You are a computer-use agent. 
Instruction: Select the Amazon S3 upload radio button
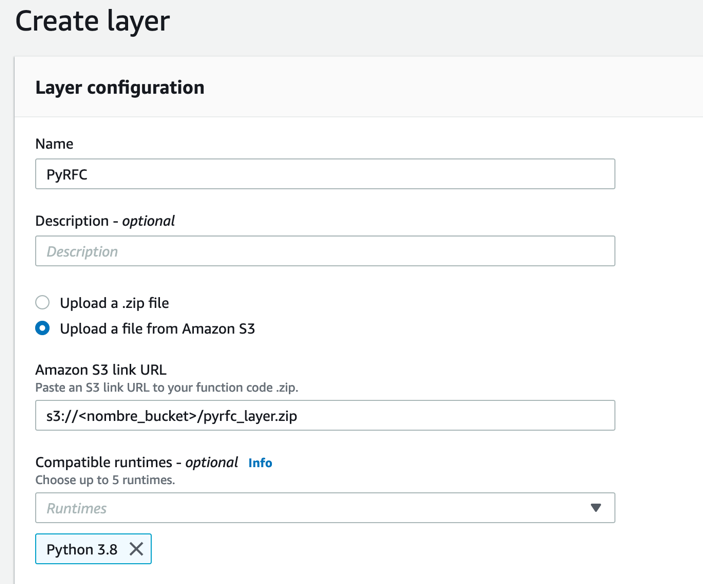tap(42, 328)
